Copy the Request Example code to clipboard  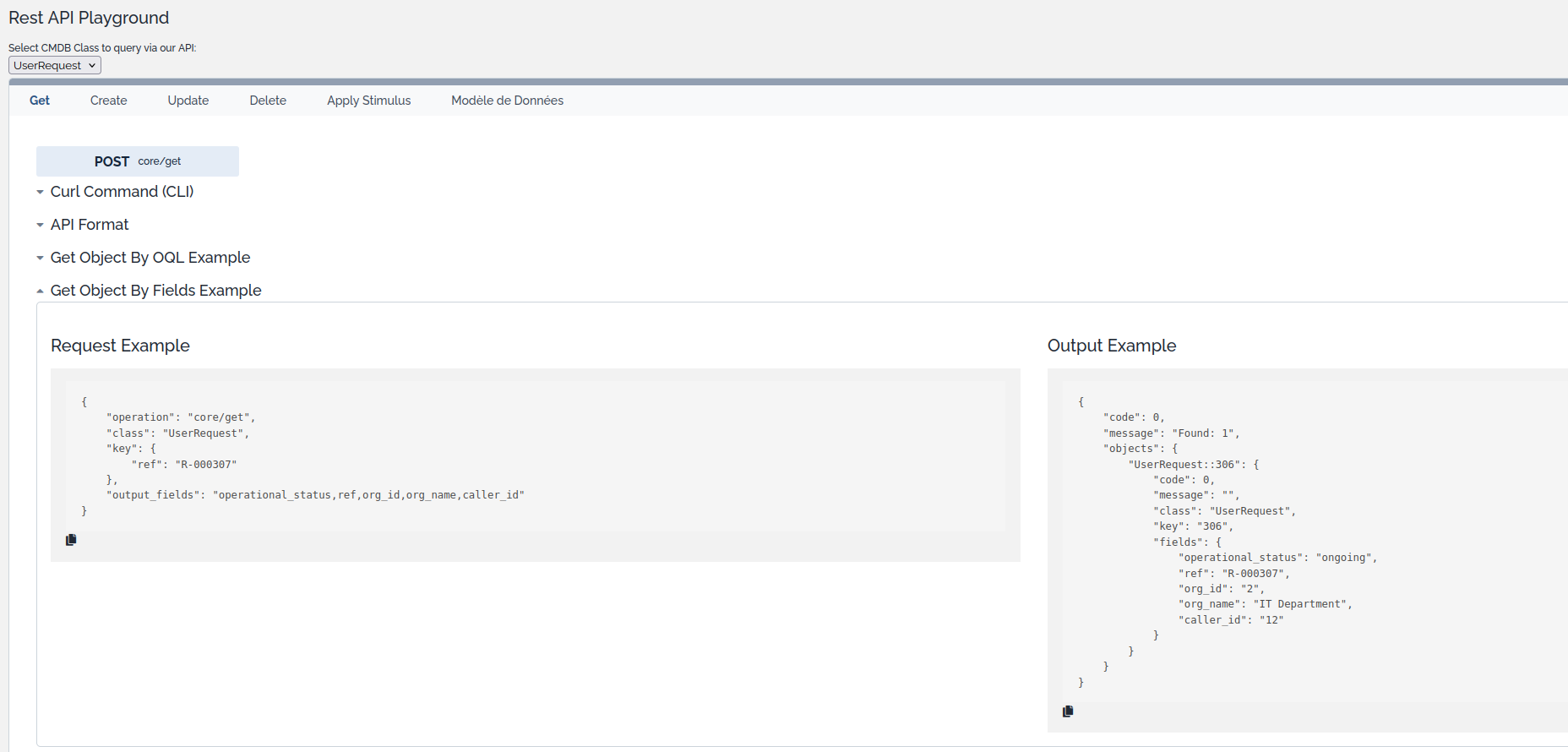[71, 540]
